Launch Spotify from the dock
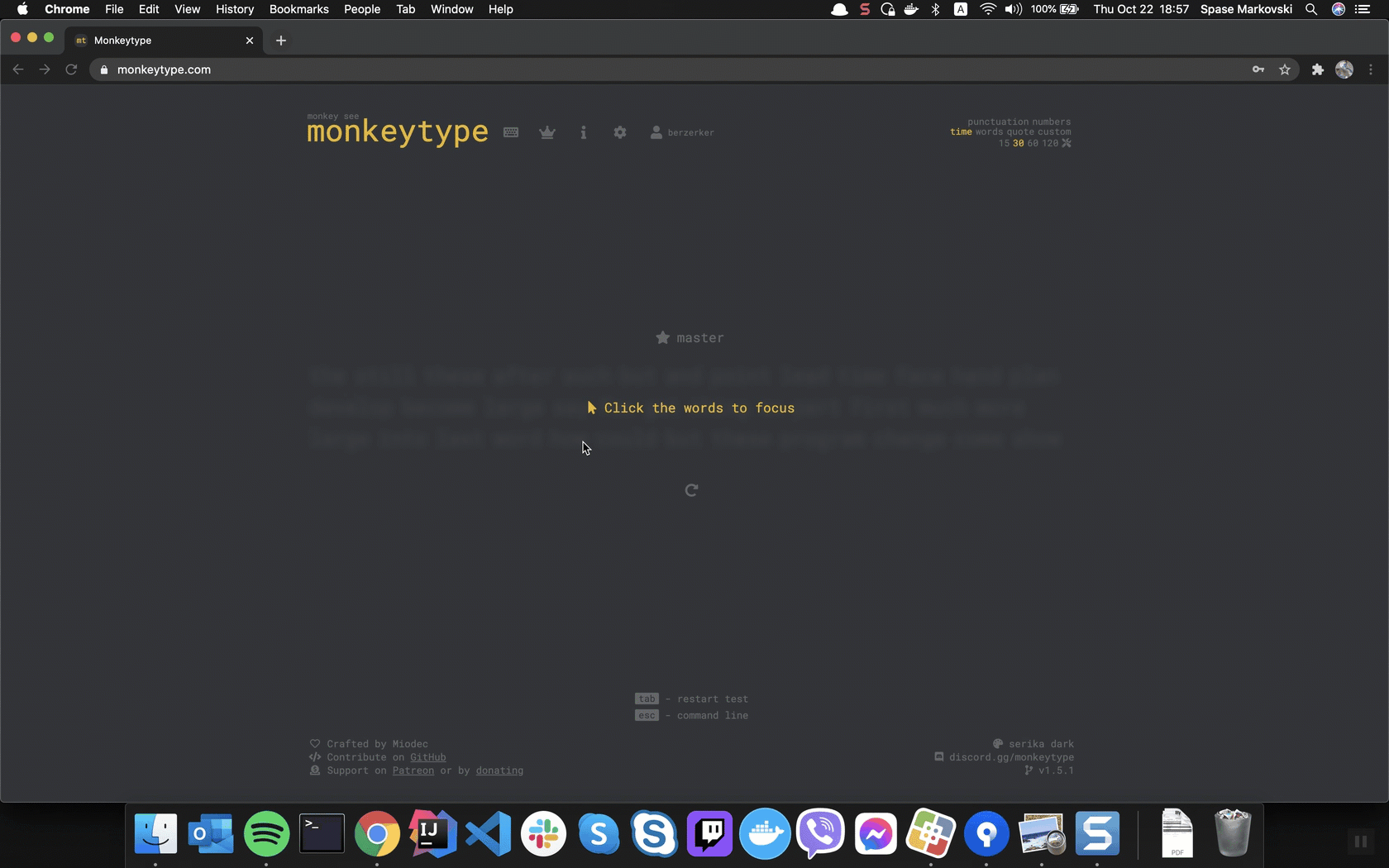The width and height of the screenshot is (1389, 868). click(266, 832)
